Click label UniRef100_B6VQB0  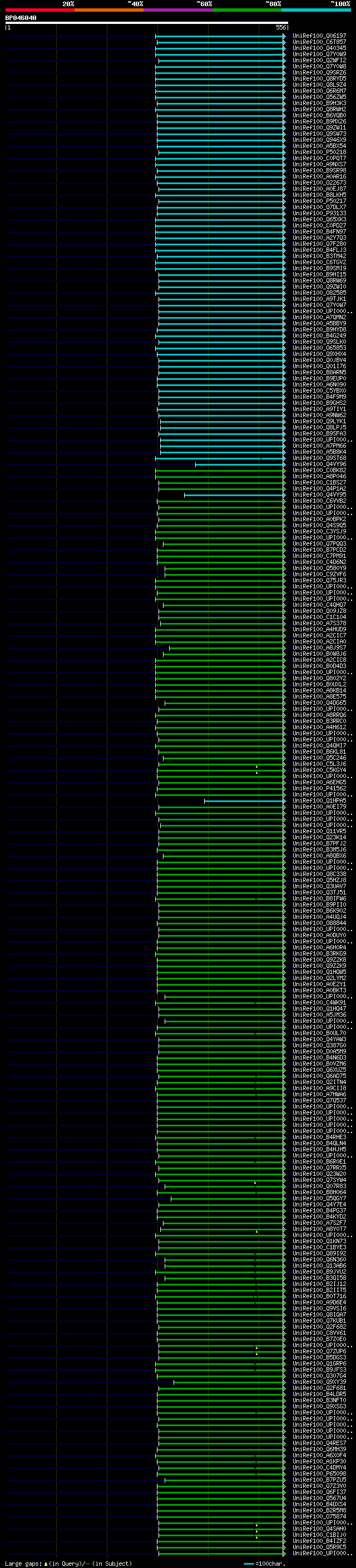pos(319,116)
